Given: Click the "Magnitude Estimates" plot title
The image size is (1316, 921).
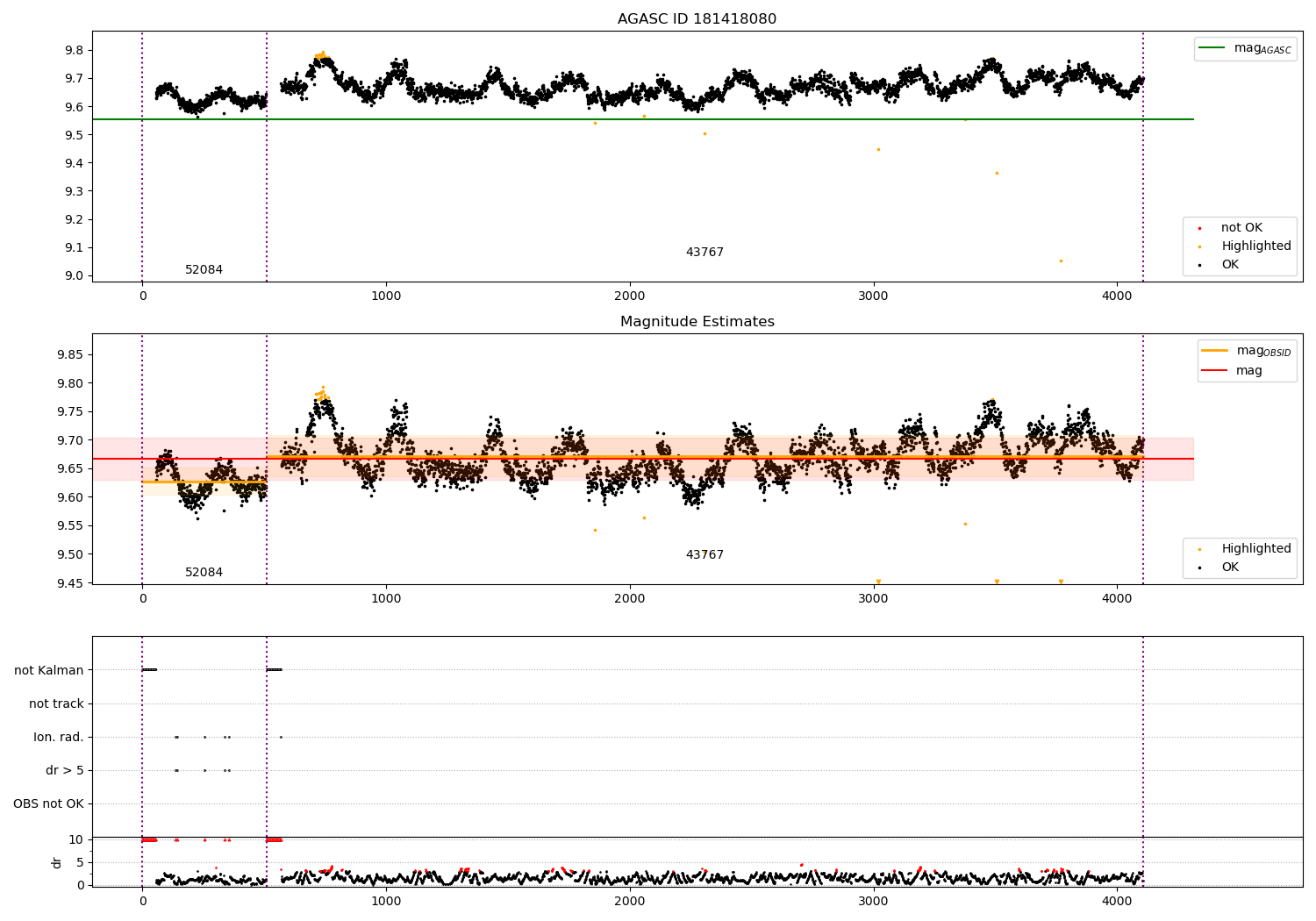Looking at the screenshot, I should (x=697, y=322).
